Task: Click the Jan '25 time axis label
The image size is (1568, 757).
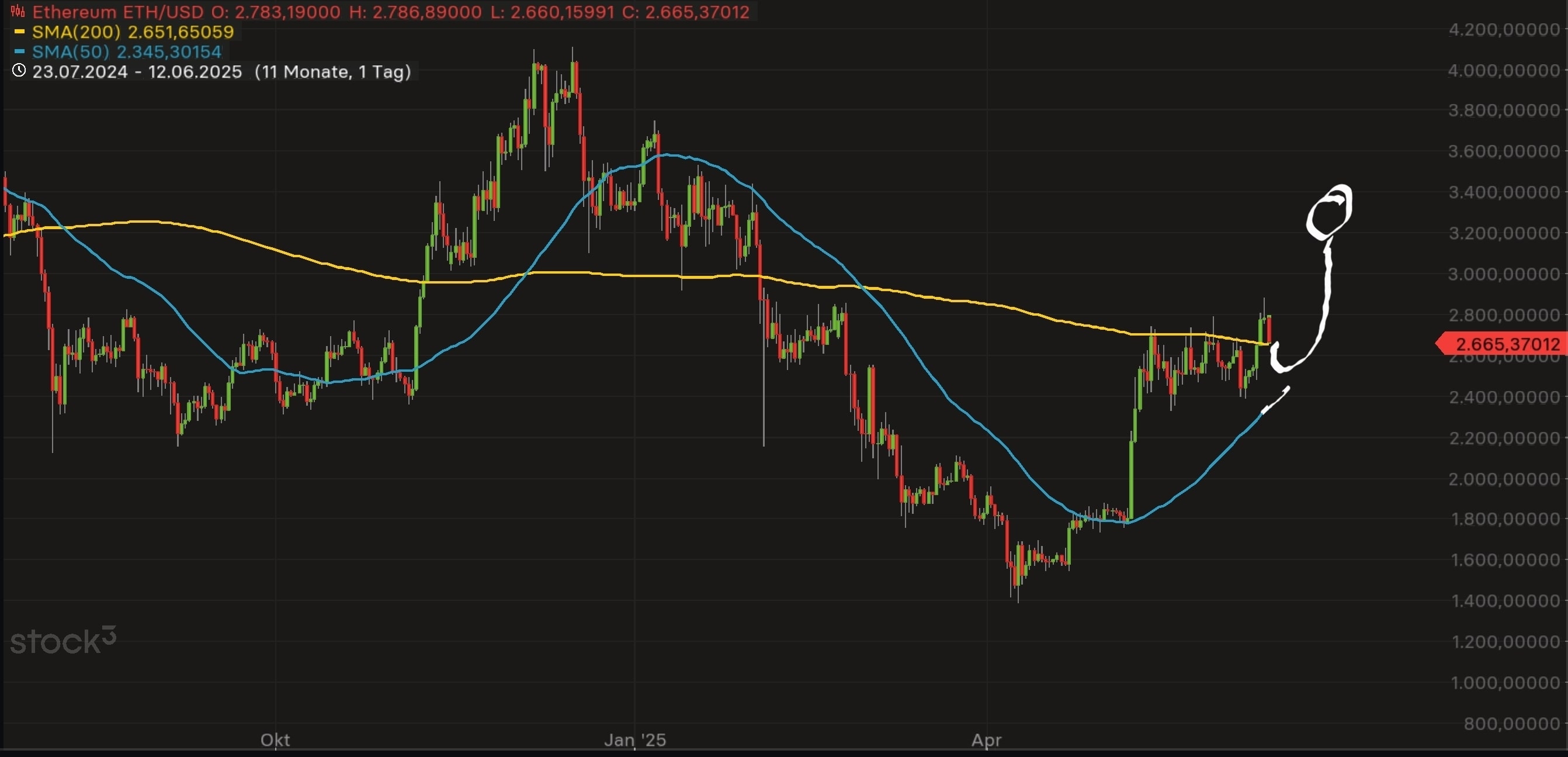Action: tap(635, 739)
